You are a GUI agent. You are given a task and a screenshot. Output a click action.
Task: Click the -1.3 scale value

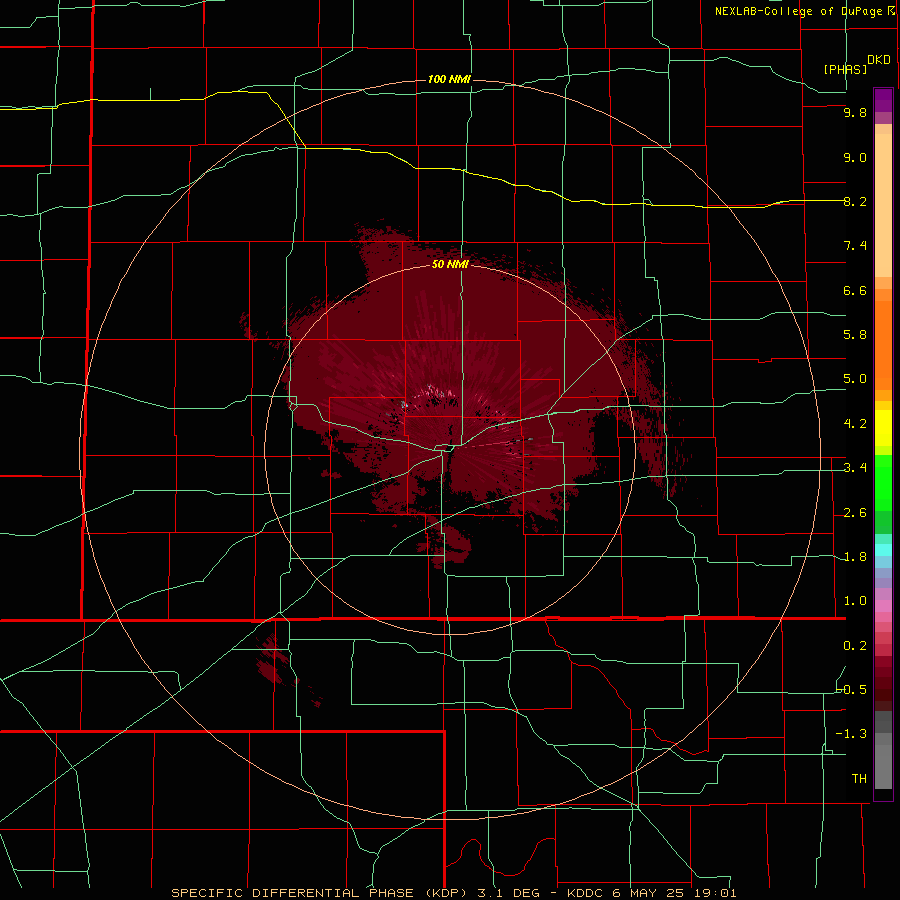tap(852, 734)
